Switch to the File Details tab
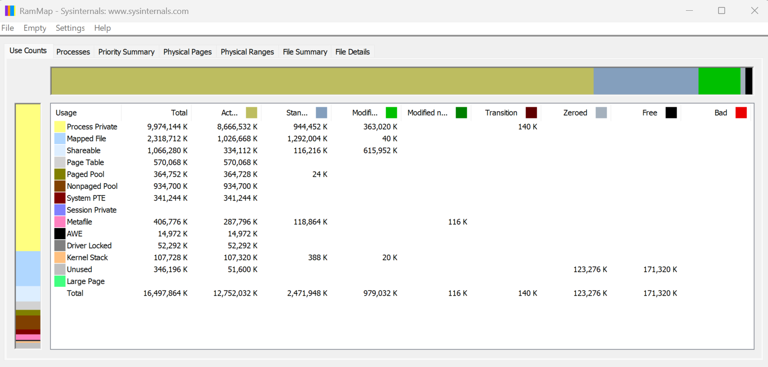The height and width of the screenshot is (367, 768). click(353, 52)
